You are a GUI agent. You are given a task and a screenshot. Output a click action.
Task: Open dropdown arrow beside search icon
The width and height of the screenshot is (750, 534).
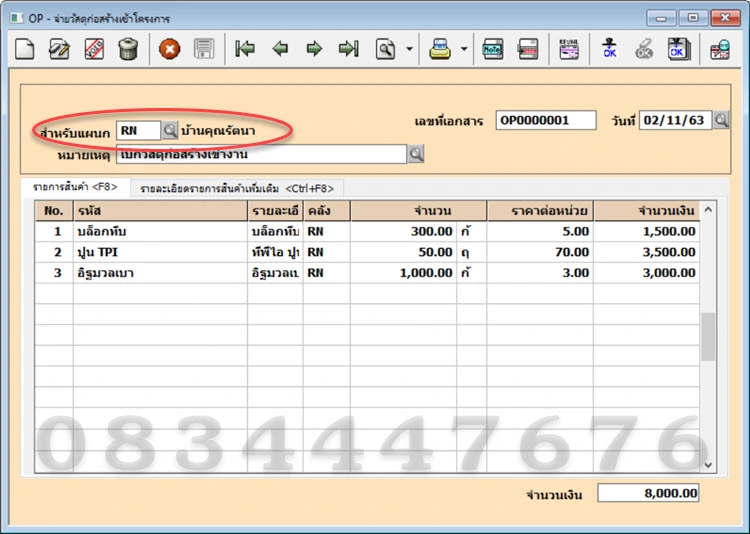click(409, 49)
